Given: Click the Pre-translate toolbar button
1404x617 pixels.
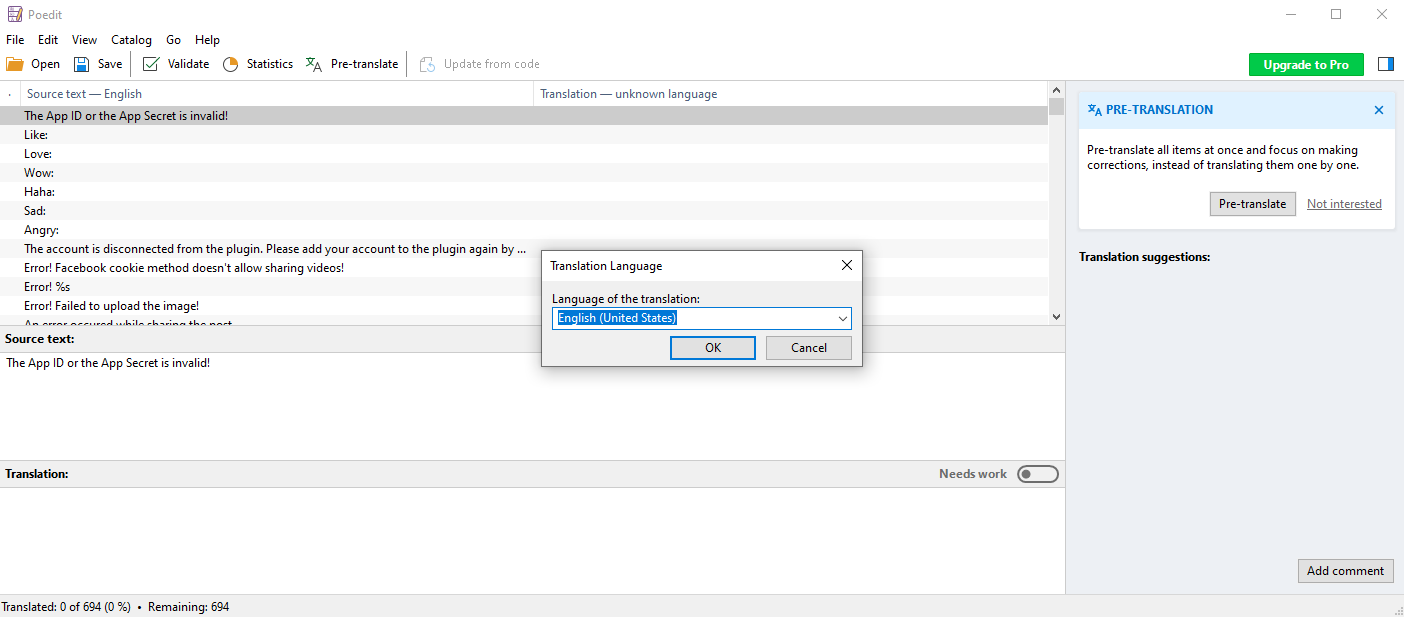Looking at the screenshot, I should pyautogui.click(x=352, y=64).
